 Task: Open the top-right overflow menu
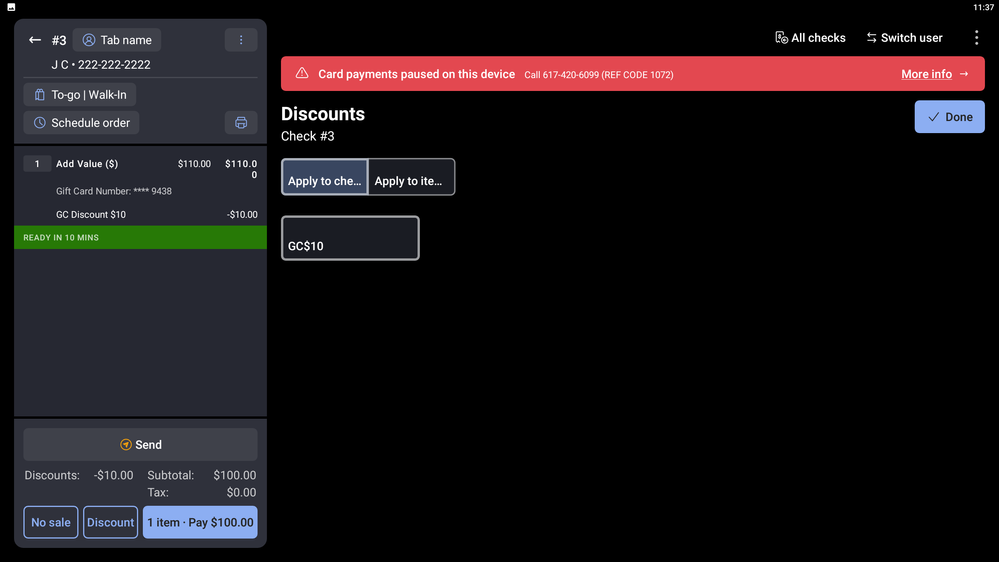976,38
